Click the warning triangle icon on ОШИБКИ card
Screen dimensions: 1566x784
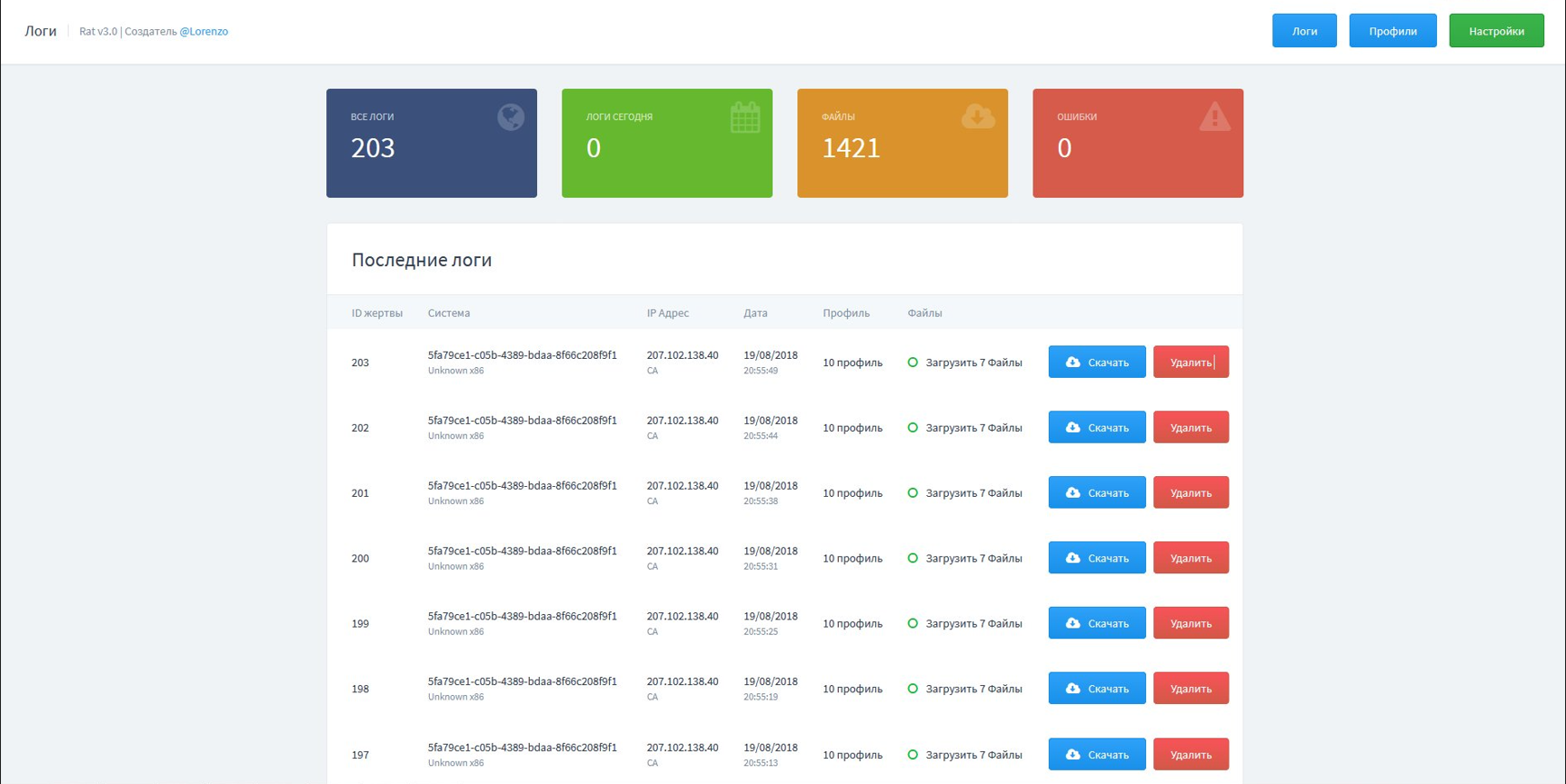1214,117
